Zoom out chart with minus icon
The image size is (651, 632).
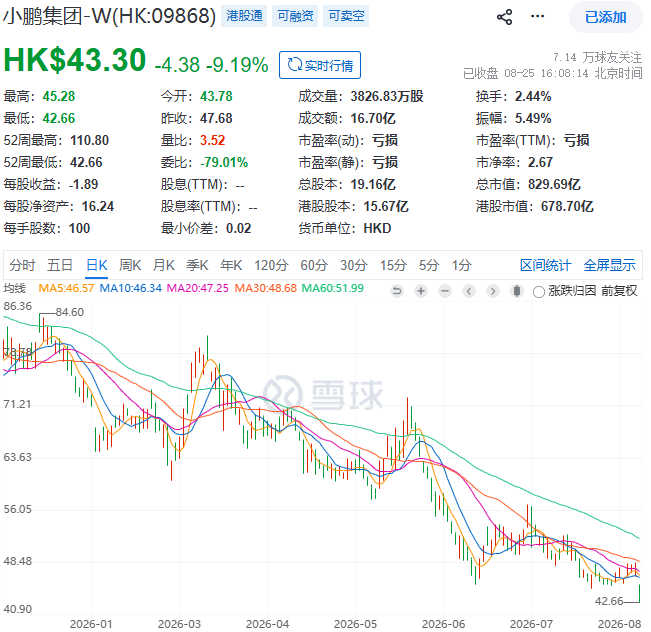445,291
